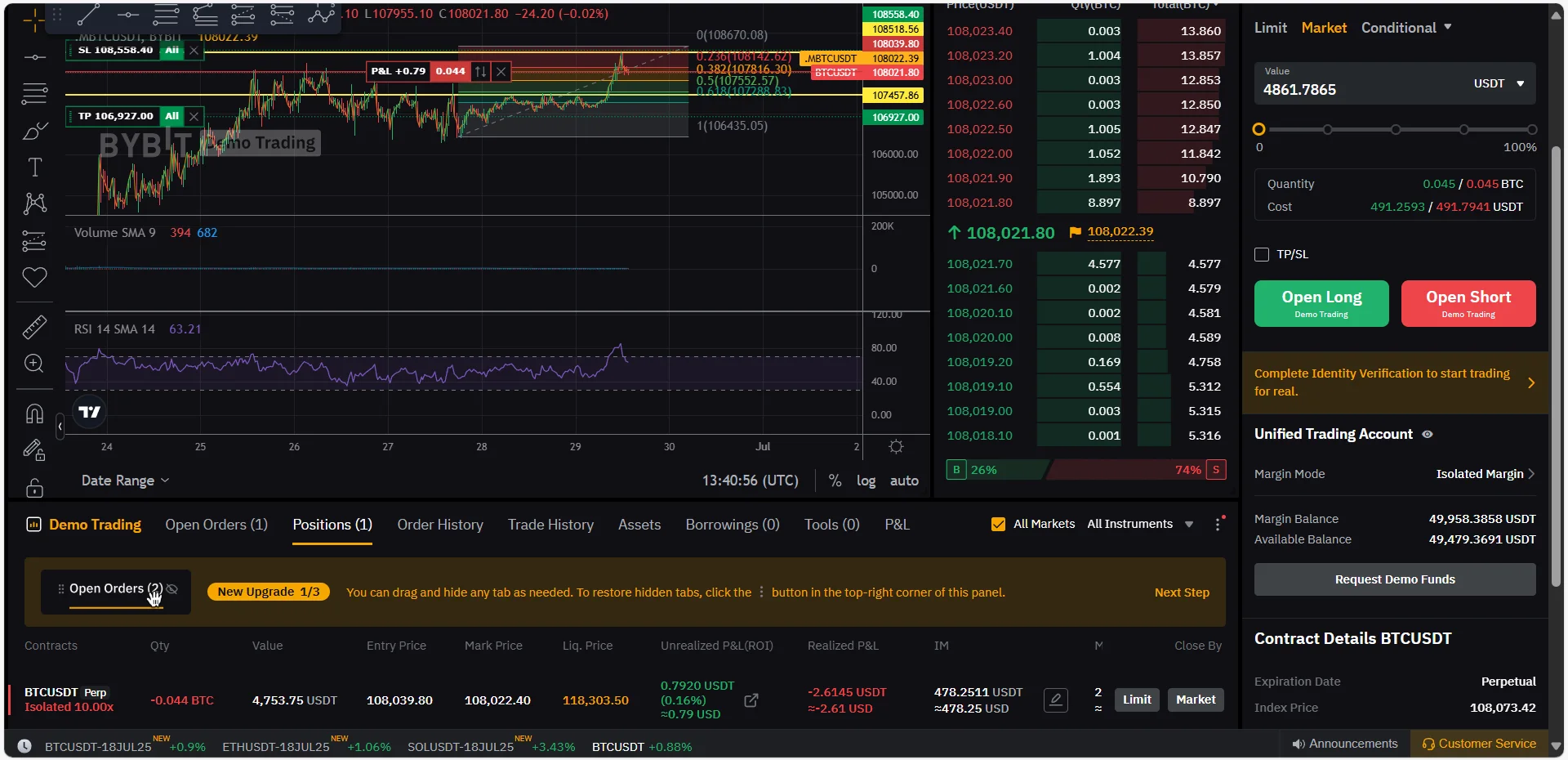This screenshot has height=760, width=1568.
Task: Click Next Step in the upgrade tip
Action: point(1182,592)
